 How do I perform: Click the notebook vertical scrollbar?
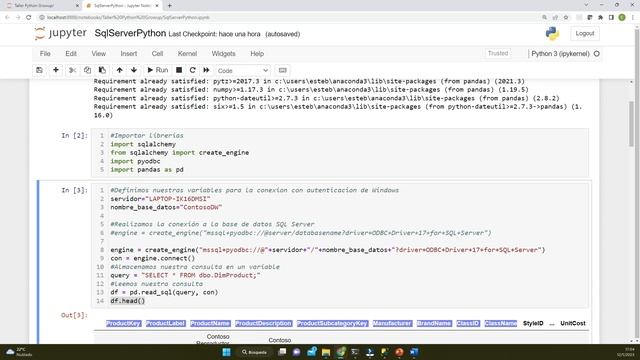pos(631,124)
